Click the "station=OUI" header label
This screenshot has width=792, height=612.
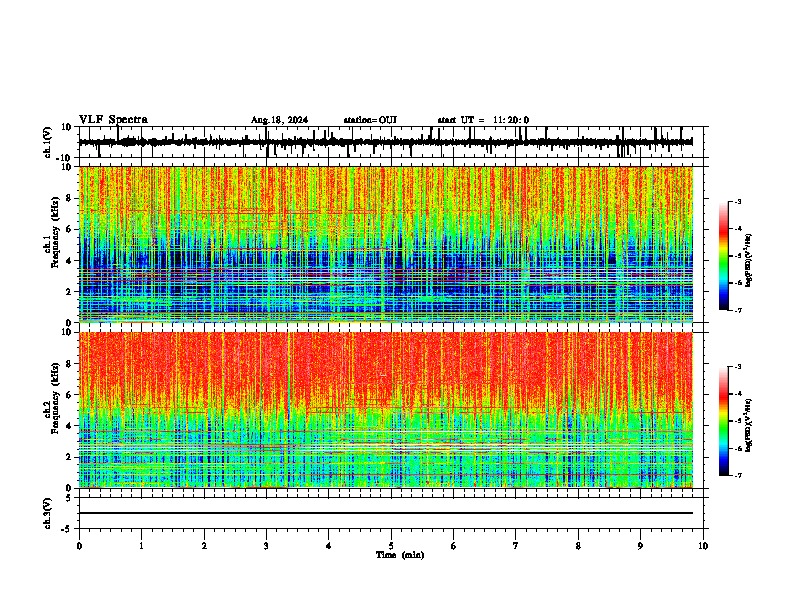(370, 120)
